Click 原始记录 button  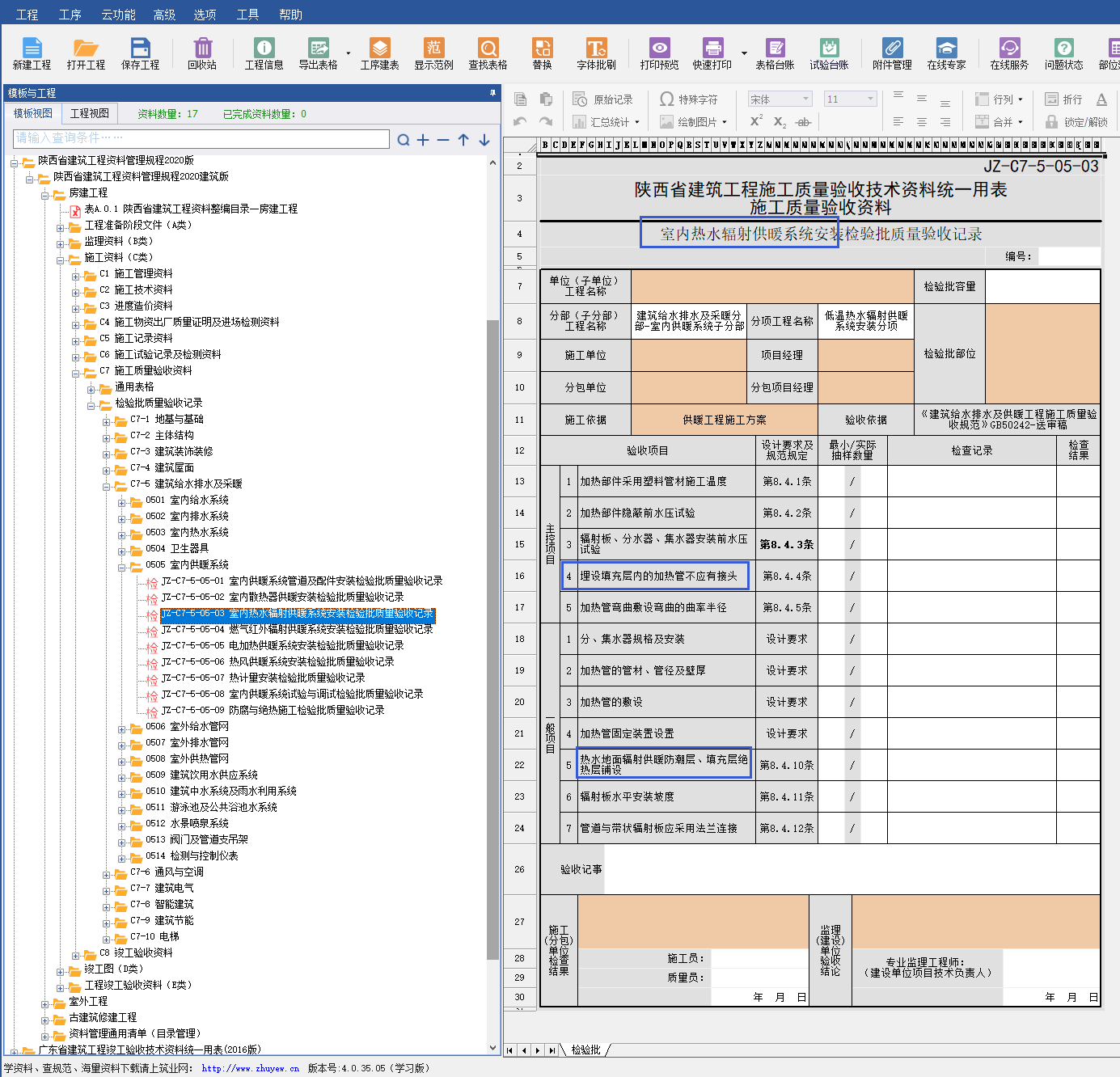(603, 99)
